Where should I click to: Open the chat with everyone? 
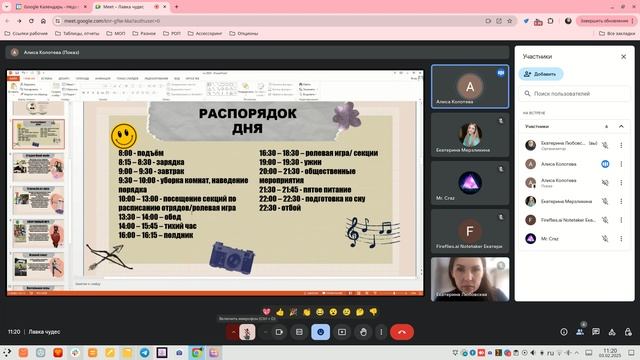[596, 332]
